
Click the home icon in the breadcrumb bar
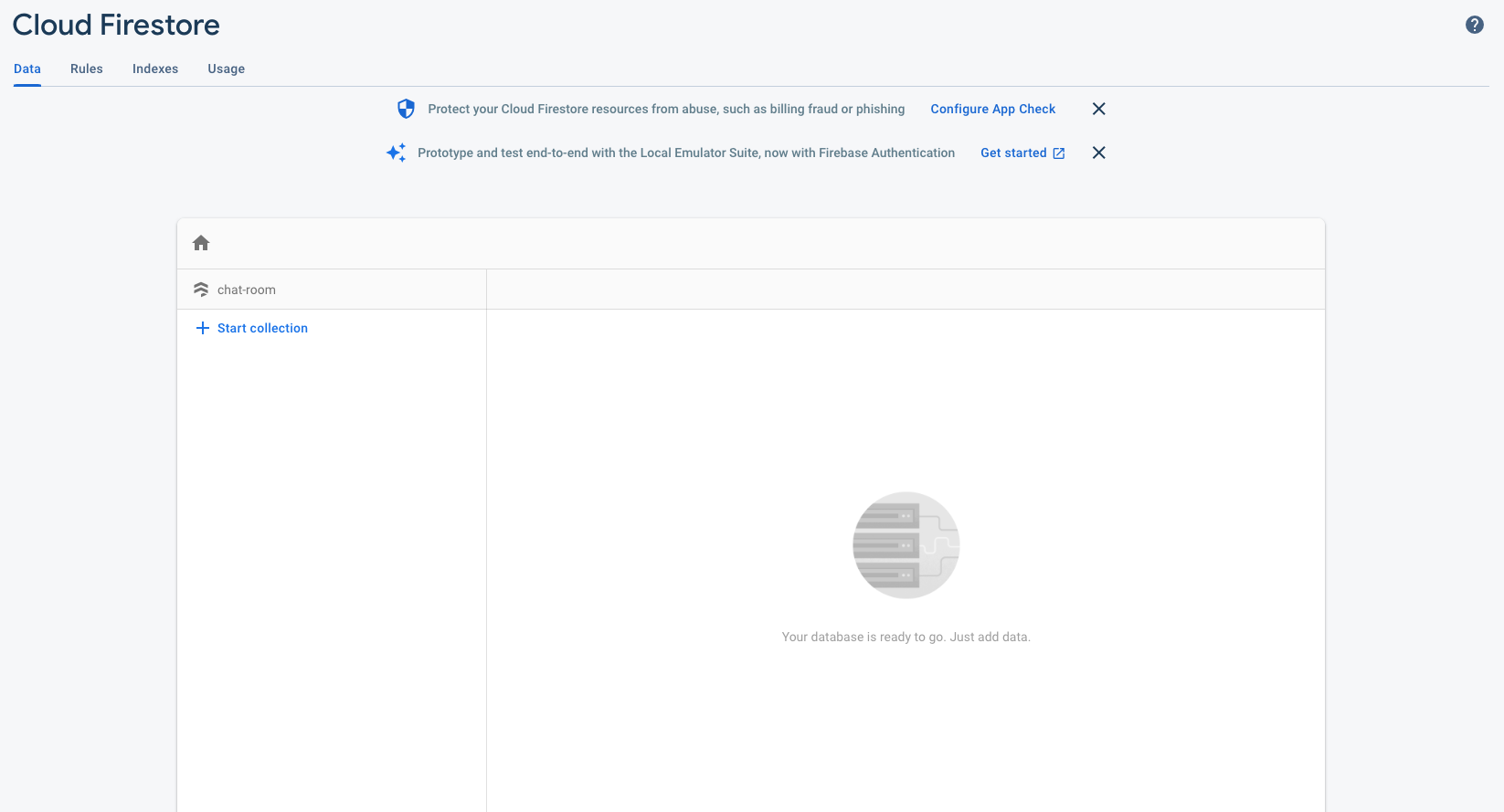click(x=201, y=243)
